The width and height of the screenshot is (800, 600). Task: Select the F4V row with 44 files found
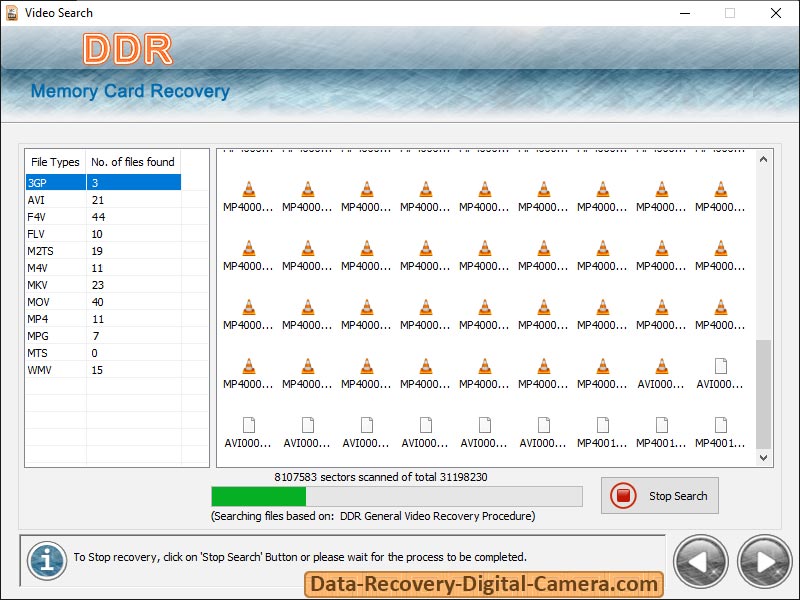55,216
